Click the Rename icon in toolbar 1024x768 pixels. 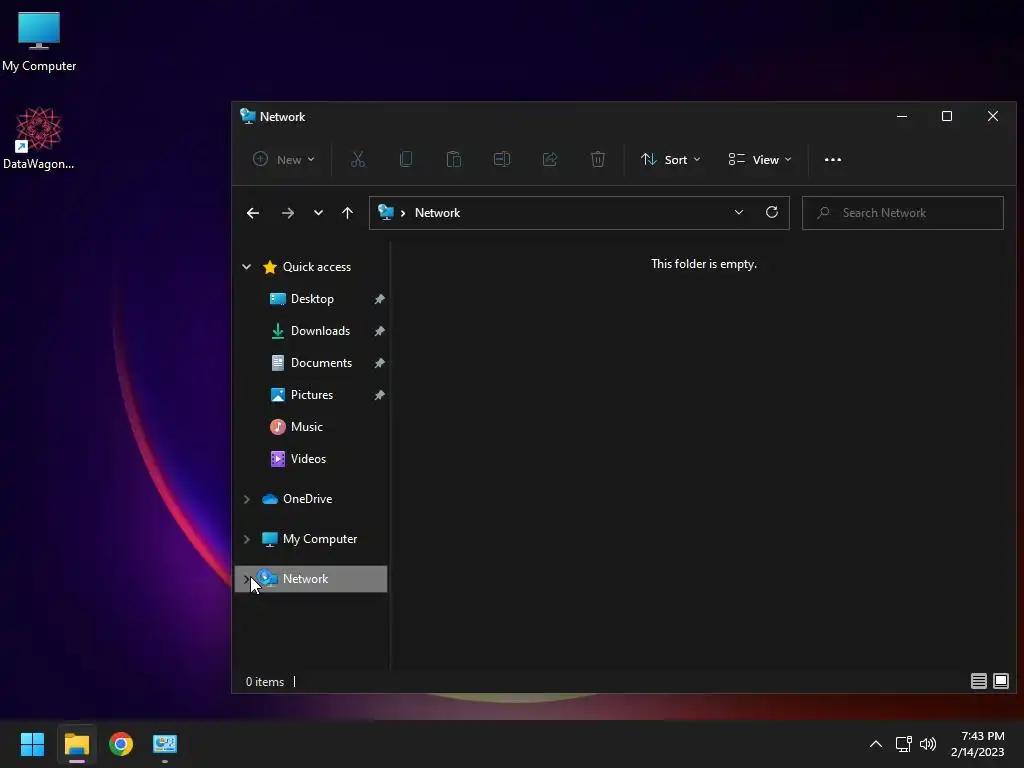[502, 159]
